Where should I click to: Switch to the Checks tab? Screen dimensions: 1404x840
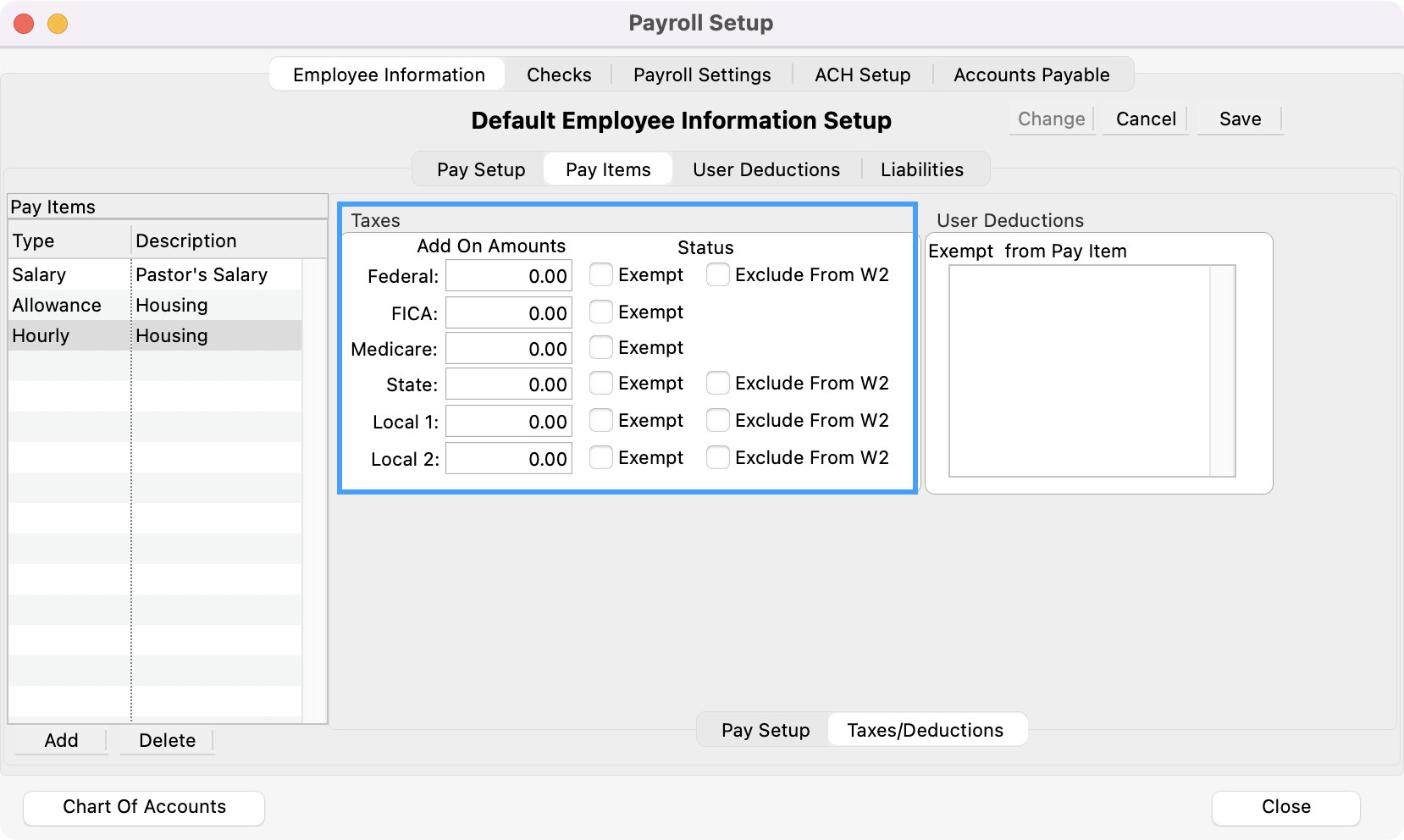[x=559, y=75]
